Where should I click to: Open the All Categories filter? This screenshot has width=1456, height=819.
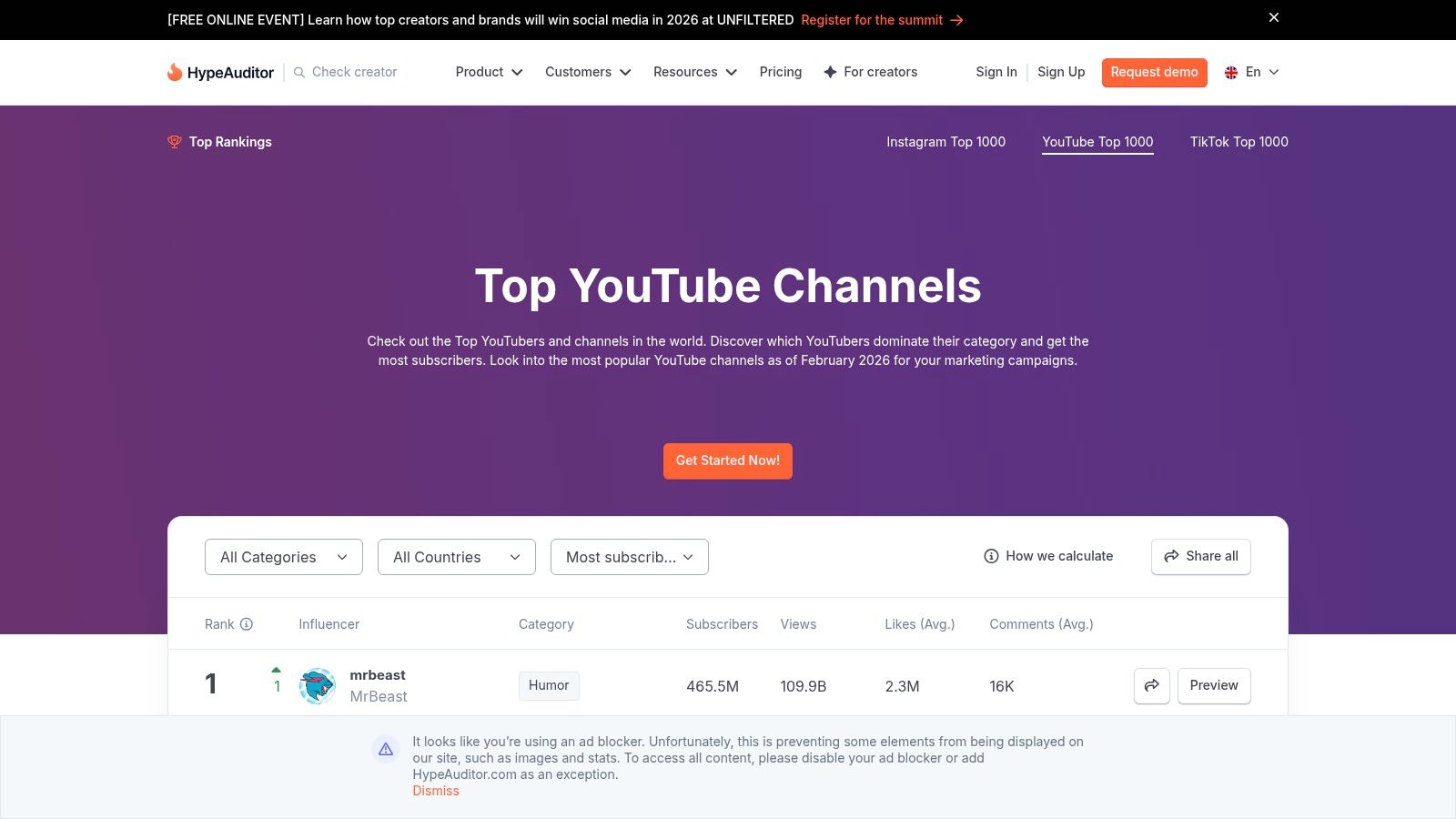[x=284, y=557]
